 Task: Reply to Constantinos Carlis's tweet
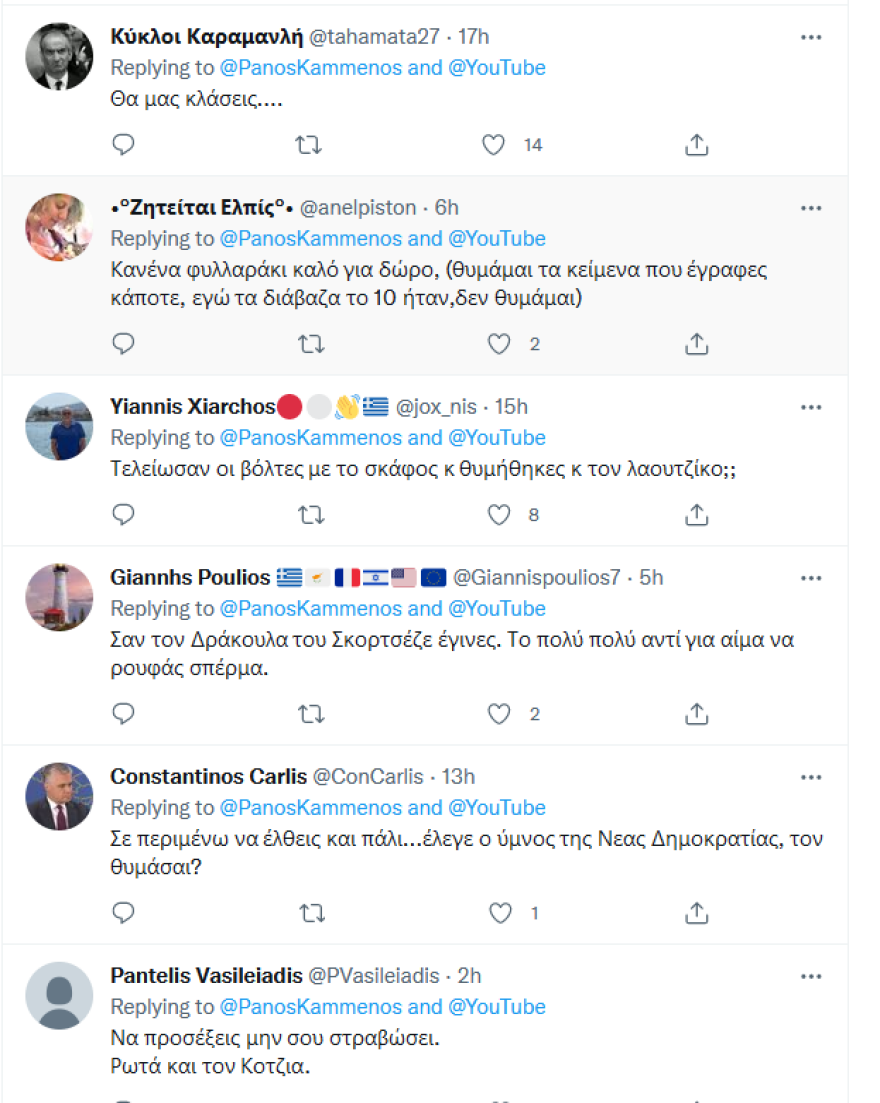point(123,912)
